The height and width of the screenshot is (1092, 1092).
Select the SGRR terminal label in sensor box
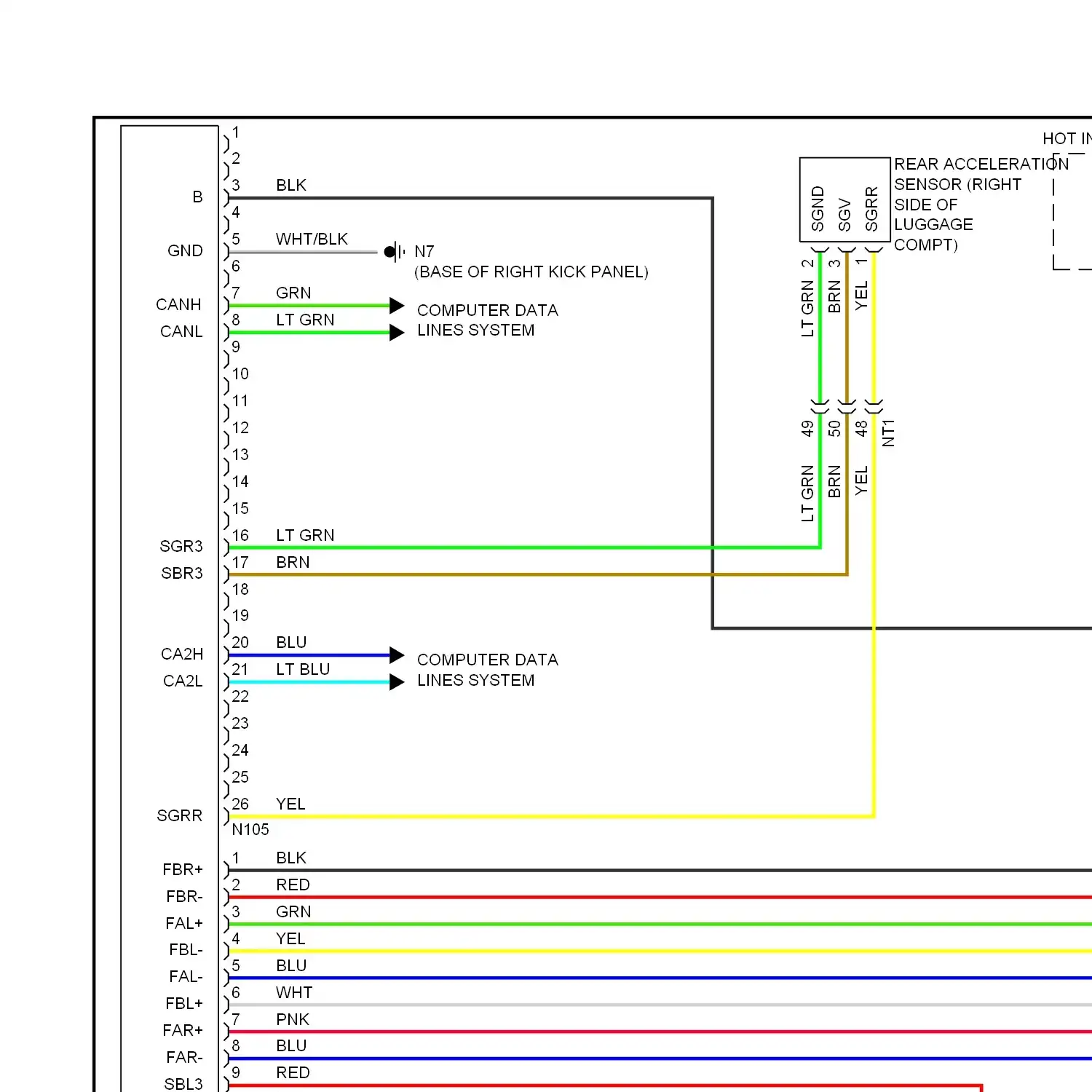871,209
